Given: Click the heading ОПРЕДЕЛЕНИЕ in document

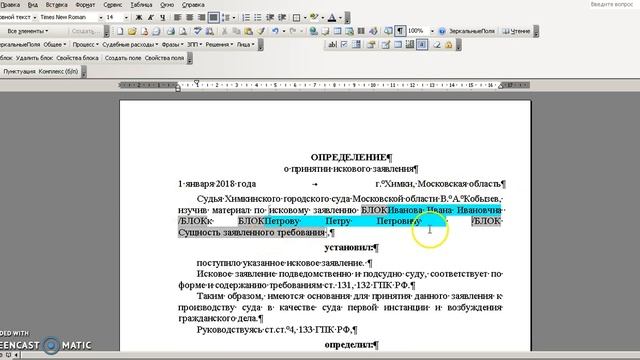Looking at the screenshot, I should pyautogui.click(x=349, y=157).
